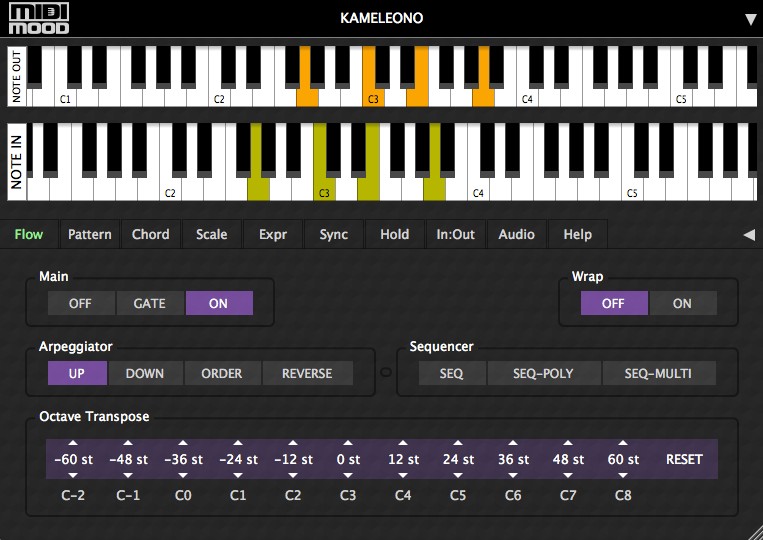Click the down arrow below -24 st

point(238,476)
